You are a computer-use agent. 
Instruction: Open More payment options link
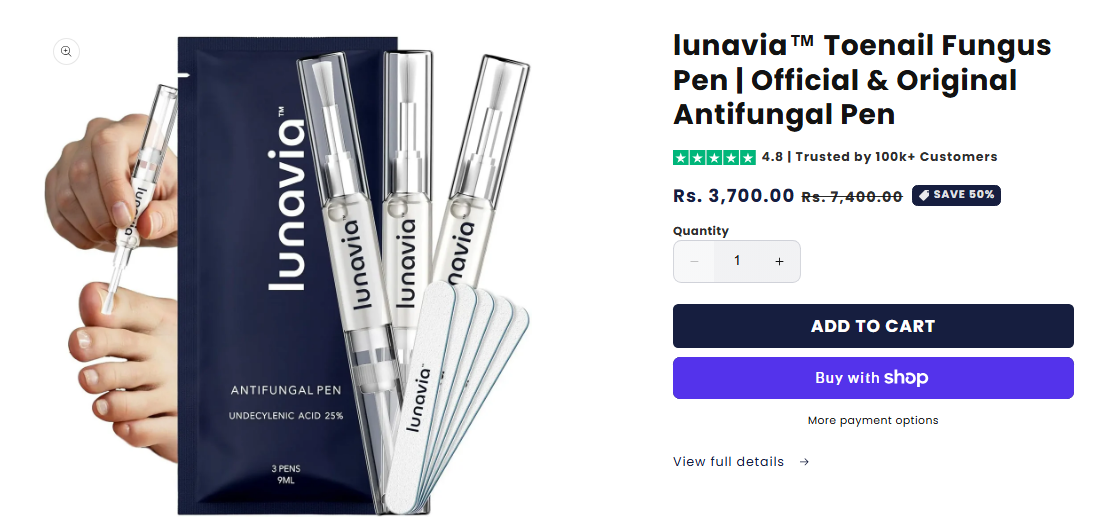tap(873, 421)
